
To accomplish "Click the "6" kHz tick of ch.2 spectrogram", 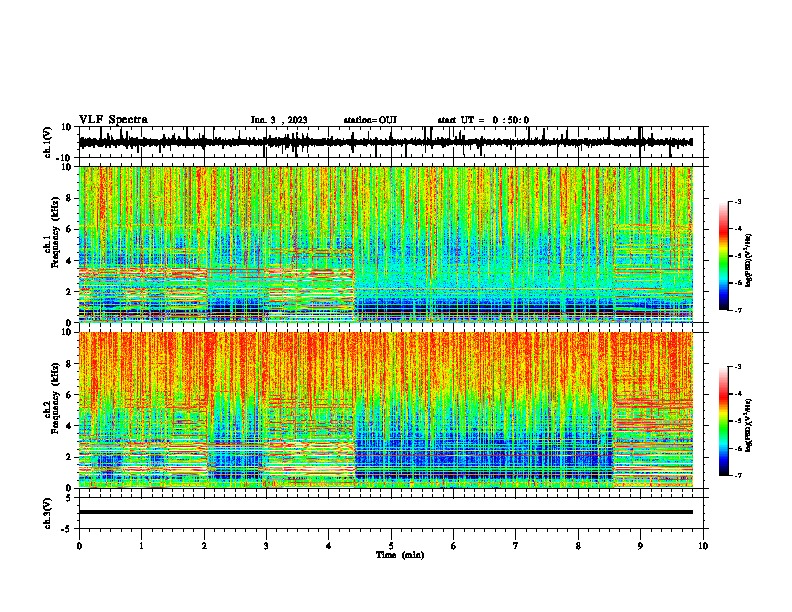I will pos(69,394).
